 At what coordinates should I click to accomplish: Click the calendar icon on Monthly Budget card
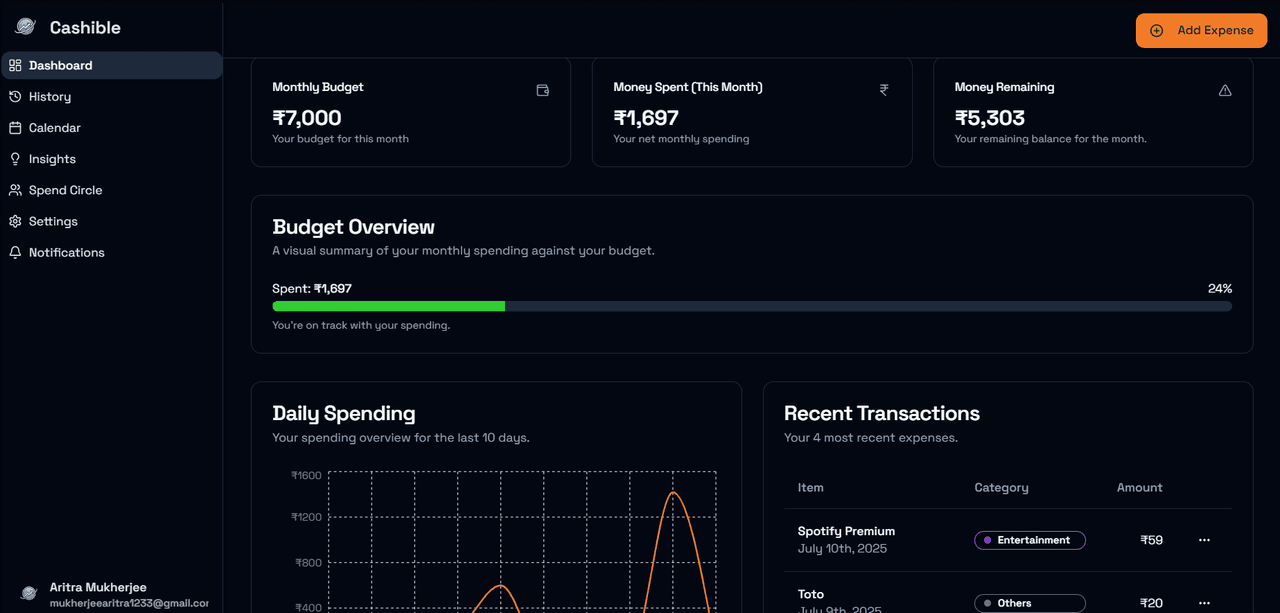[542, 90]
